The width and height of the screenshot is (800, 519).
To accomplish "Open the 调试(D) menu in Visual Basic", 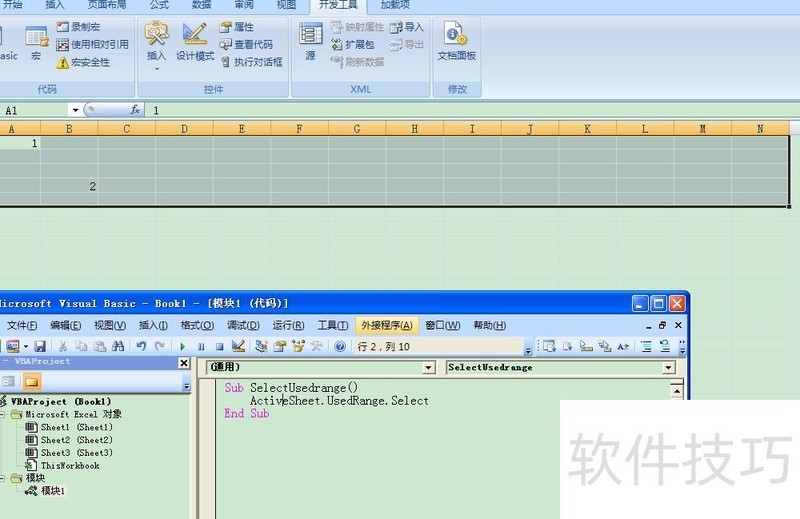I will coord(243,326).
